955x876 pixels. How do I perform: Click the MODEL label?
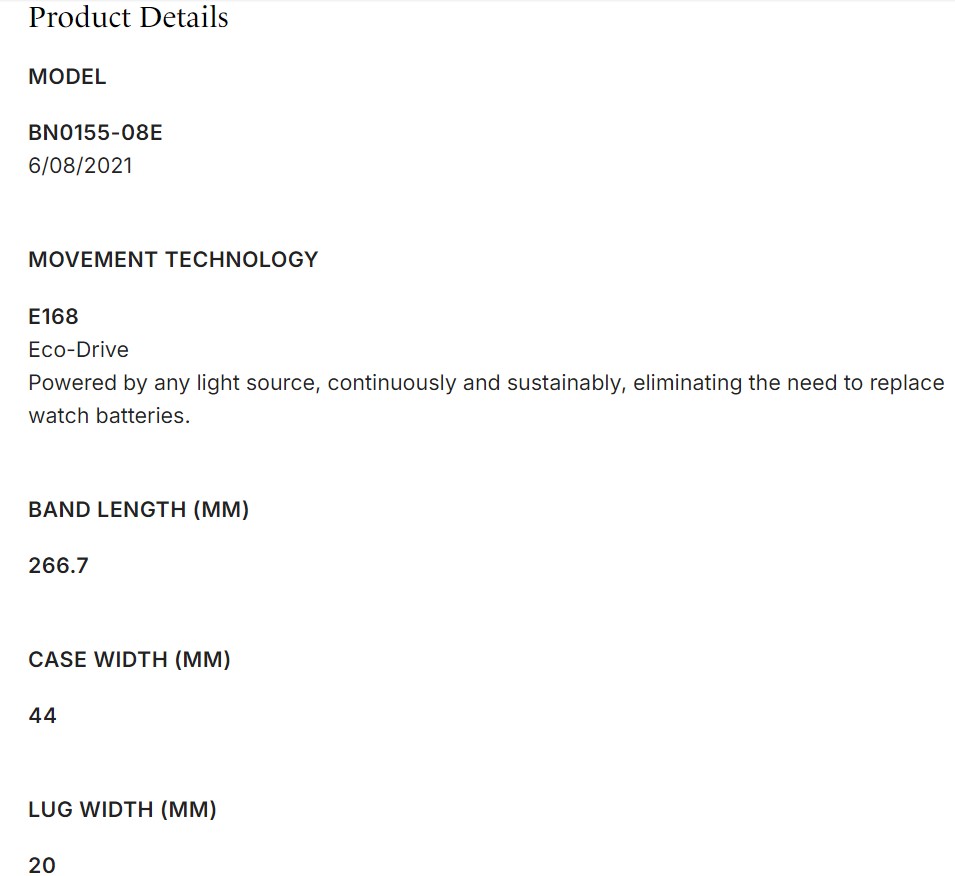coord(67,77)
